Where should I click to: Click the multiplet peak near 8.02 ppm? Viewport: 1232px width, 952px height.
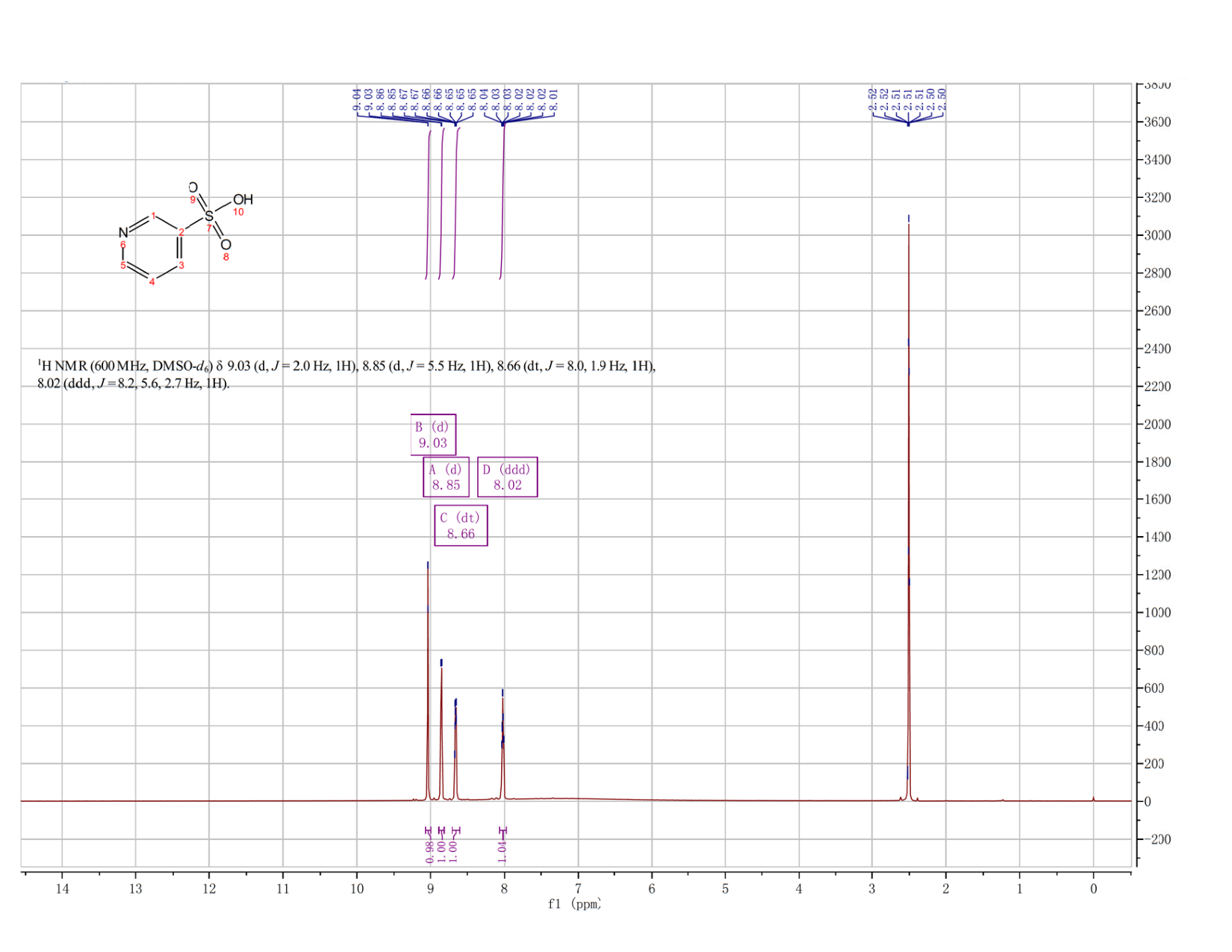[503, 745]
